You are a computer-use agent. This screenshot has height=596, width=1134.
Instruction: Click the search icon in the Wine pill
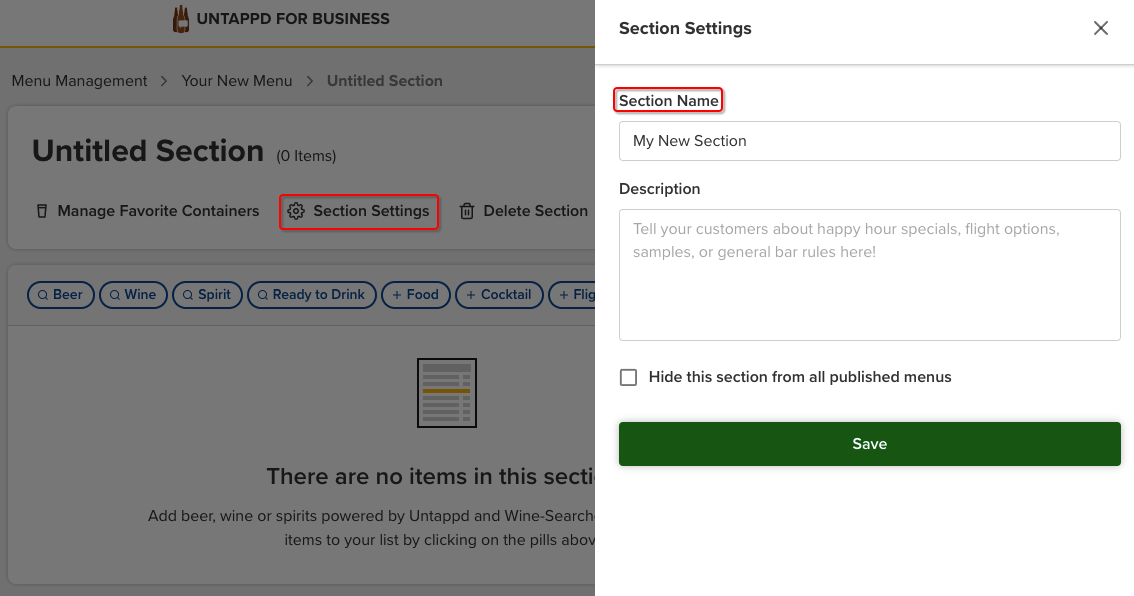pos(113,294)
